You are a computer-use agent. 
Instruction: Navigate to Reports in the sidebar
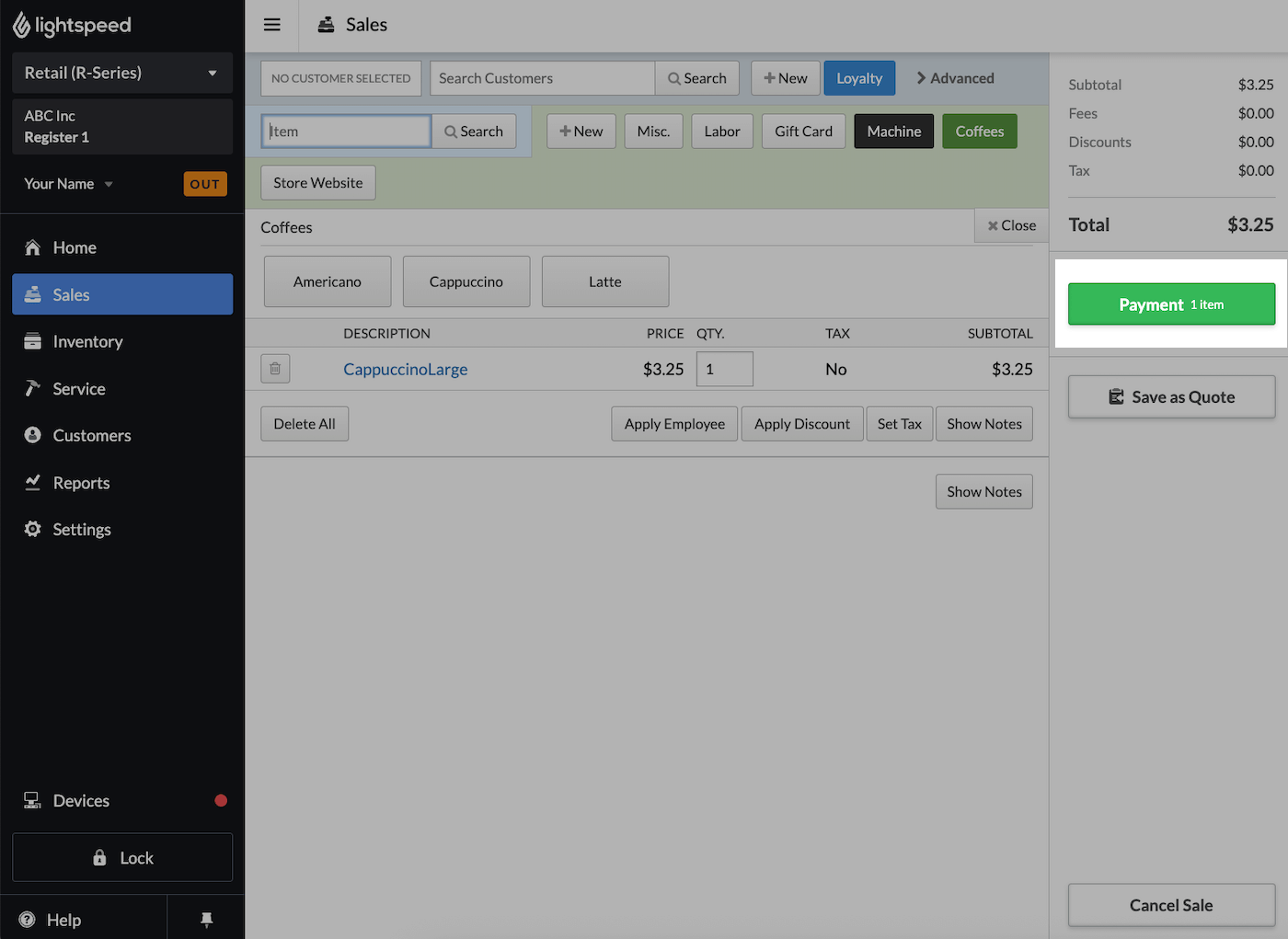tap(81, 483)
